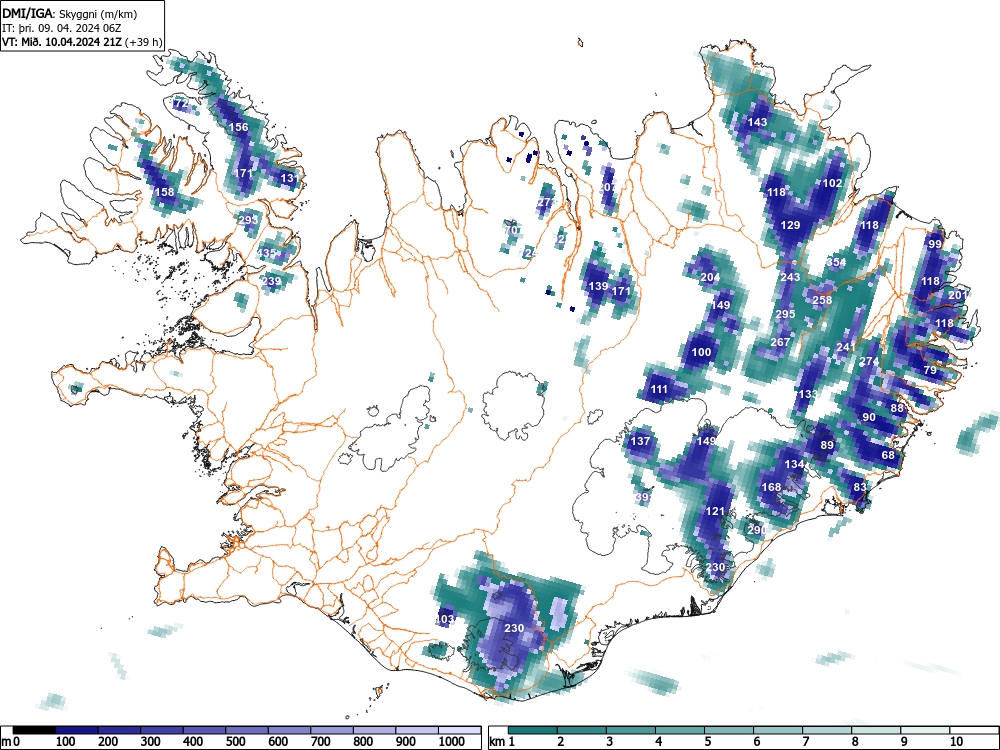
Task: Click the map value 168
Action: 771,487
